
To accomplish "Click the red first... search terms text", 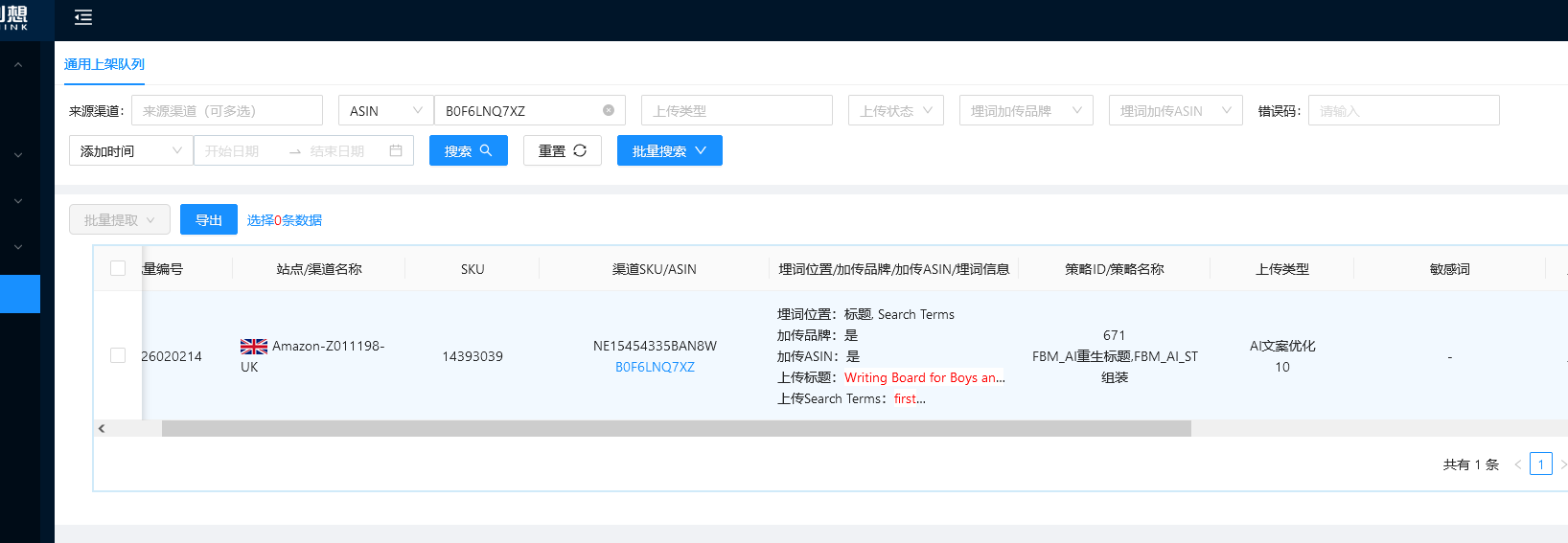I will [910, 398].
